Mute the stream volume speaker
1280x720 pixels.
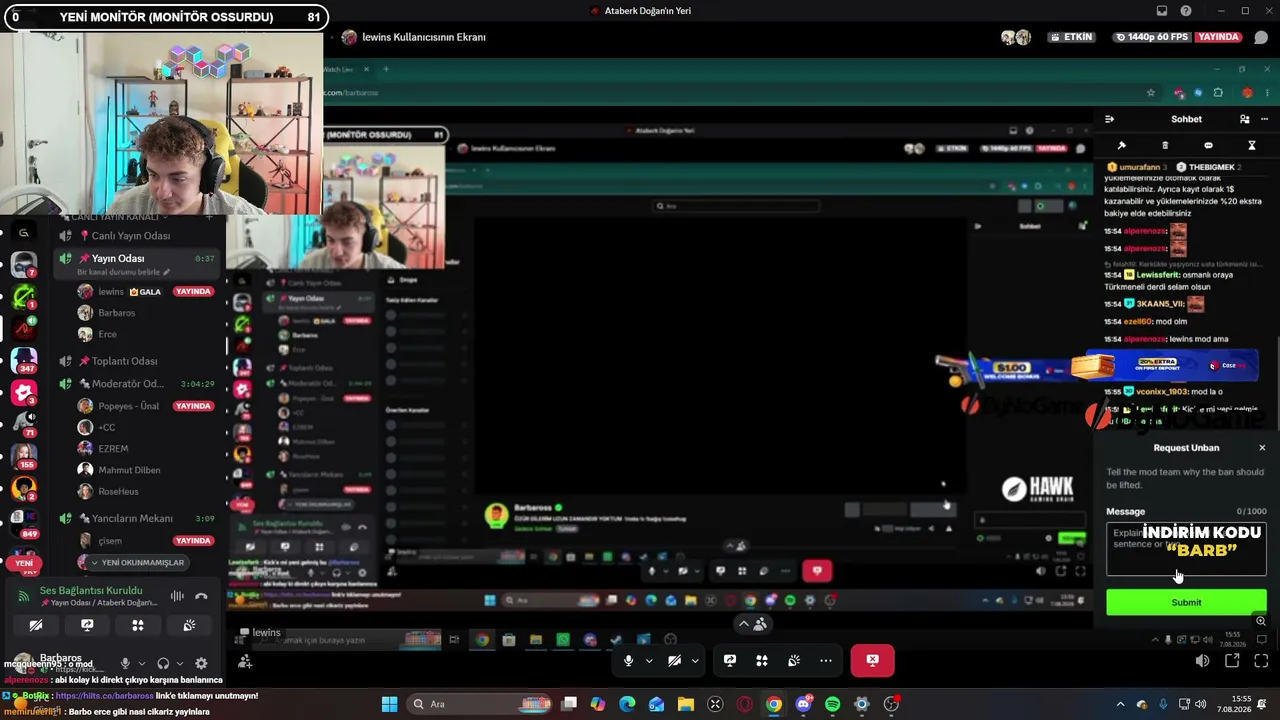(x=1202, y=660)
